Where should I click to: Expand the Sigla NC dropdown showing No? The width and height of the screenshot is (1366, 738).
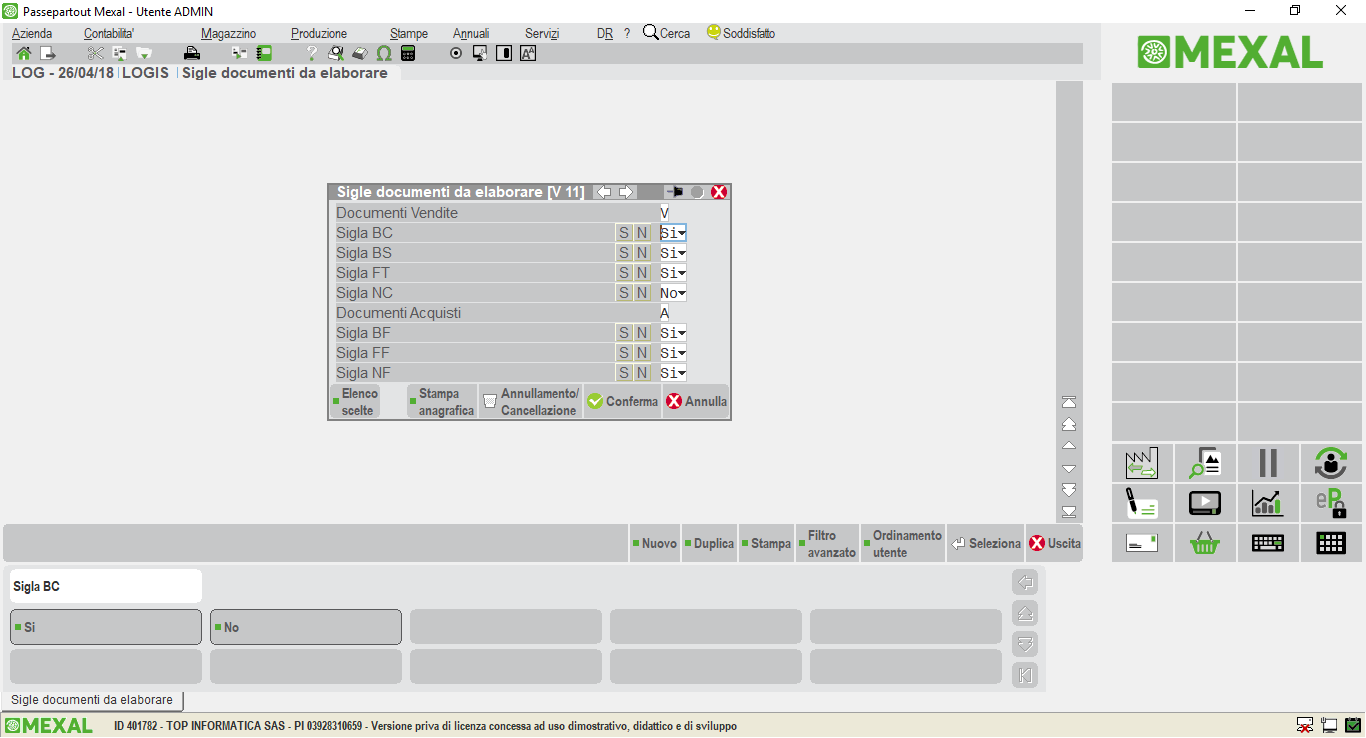pyautogui.click(x=673, y=293)
